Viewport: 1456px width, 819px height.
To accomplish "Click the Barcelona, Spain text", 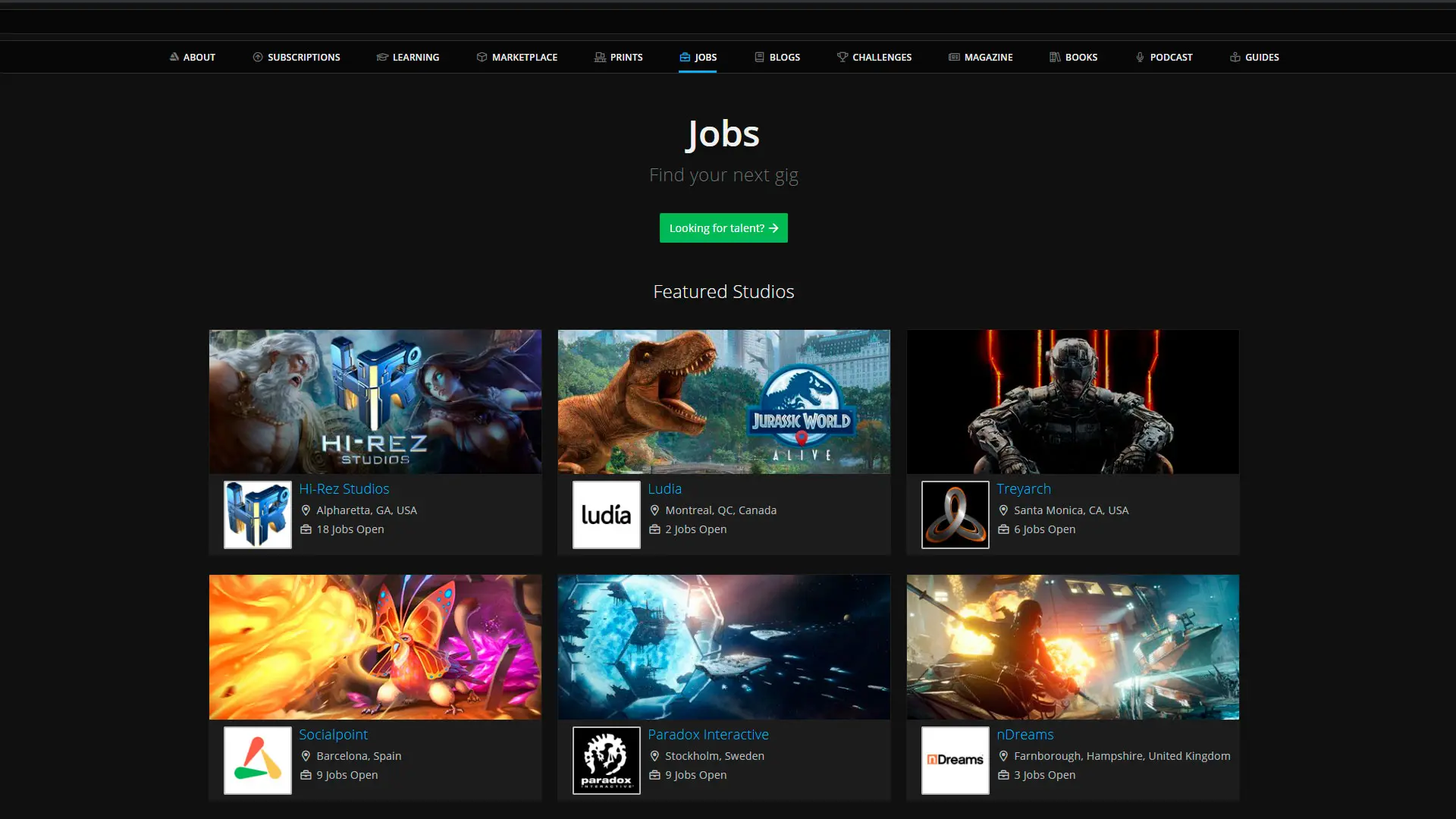I will coord(359,756).
